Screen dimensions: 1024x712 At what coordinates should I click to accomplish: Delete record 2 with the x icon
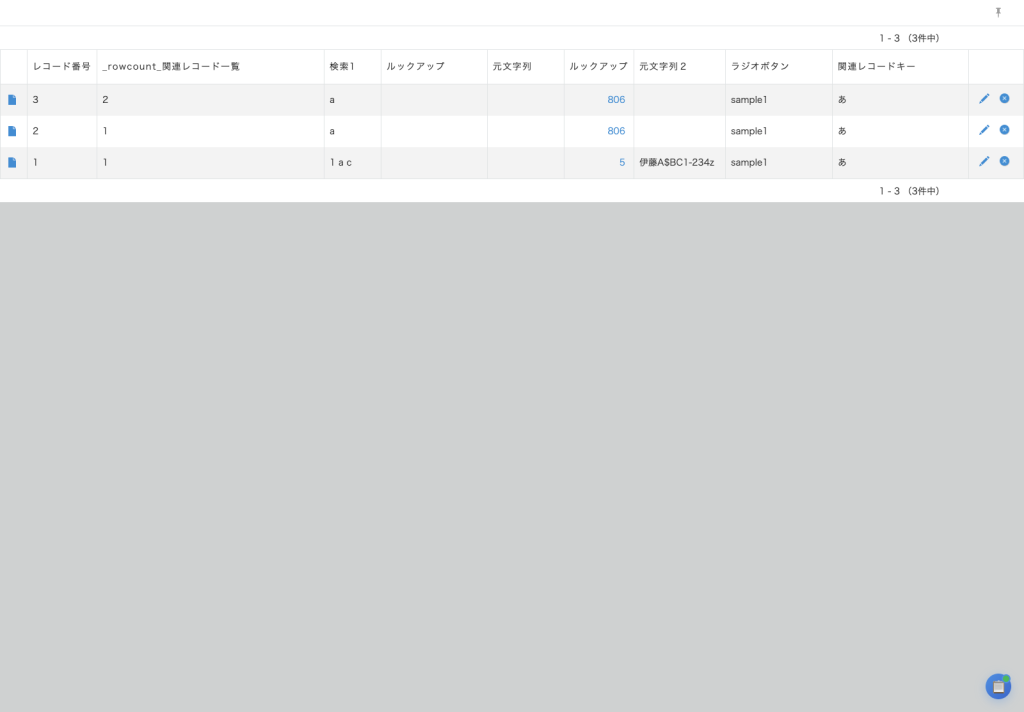point(1004,130)
